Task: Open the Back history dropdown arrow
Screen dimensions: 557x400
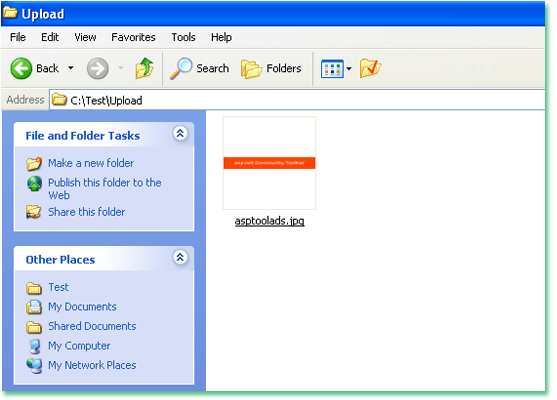Action: 71,68
